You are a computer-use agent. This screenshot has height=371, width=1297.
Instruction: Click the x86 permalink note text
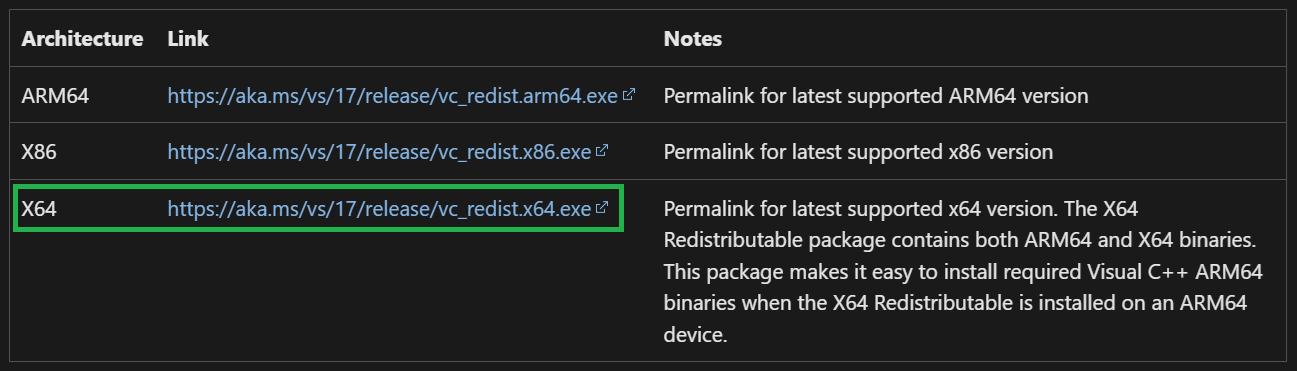[858, 152]
